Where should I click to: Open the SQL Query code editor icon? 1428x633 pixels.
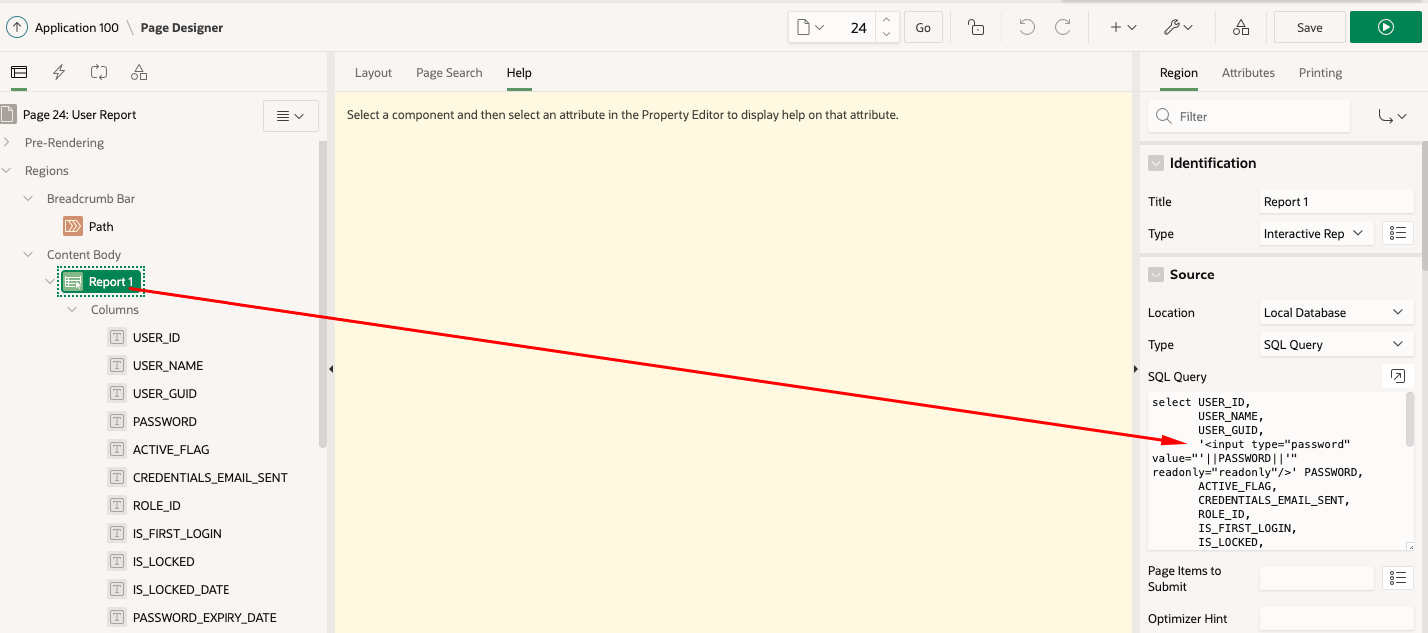(x=1398, y=376)
